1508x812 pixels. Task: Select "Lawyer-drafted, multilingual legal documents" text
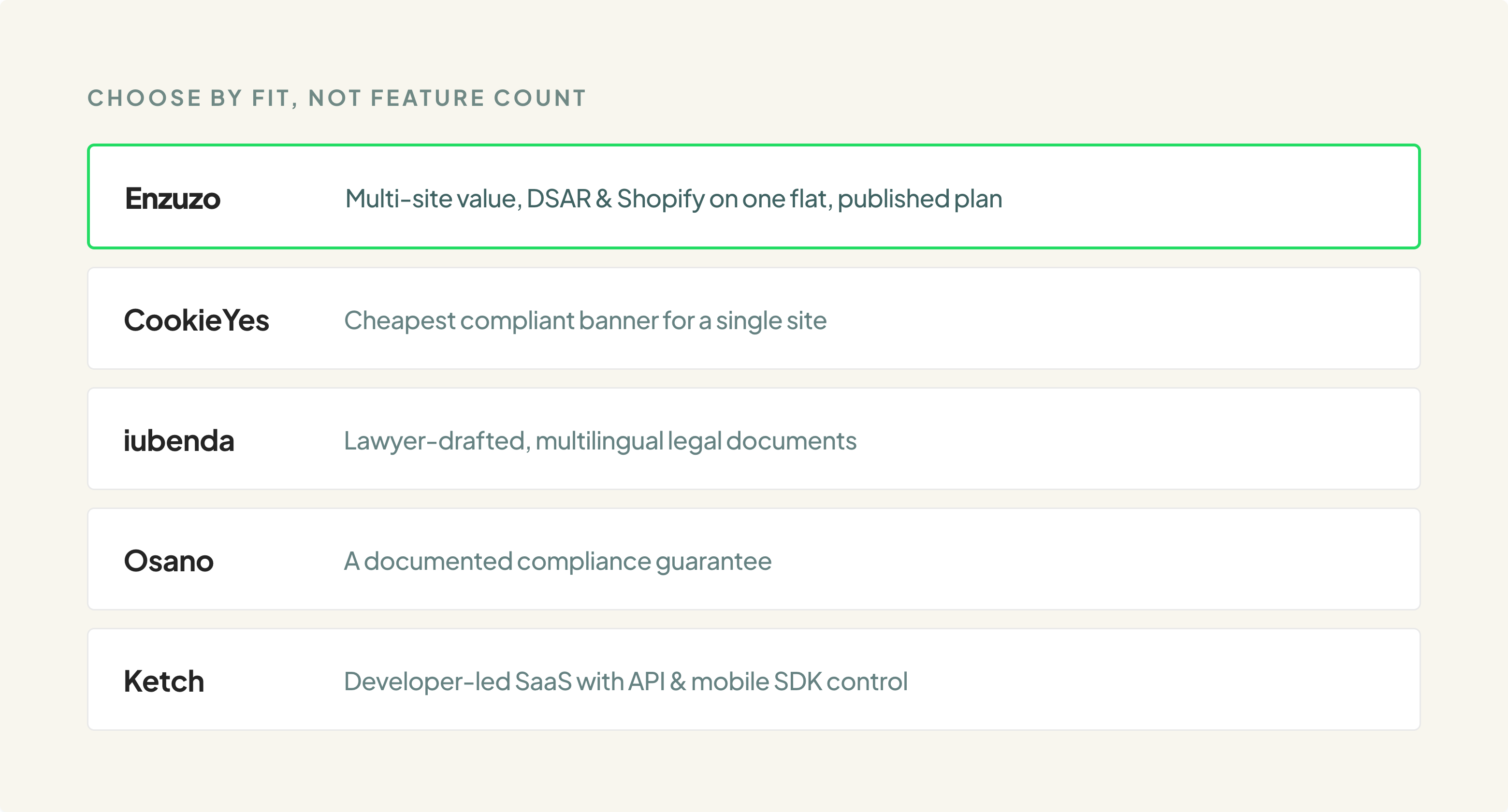click(600, 441)
